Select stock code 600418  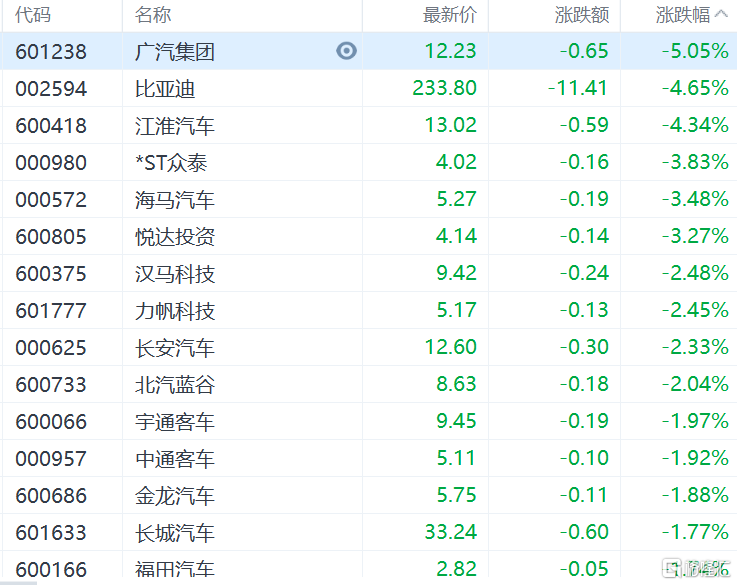coord(51,125)
